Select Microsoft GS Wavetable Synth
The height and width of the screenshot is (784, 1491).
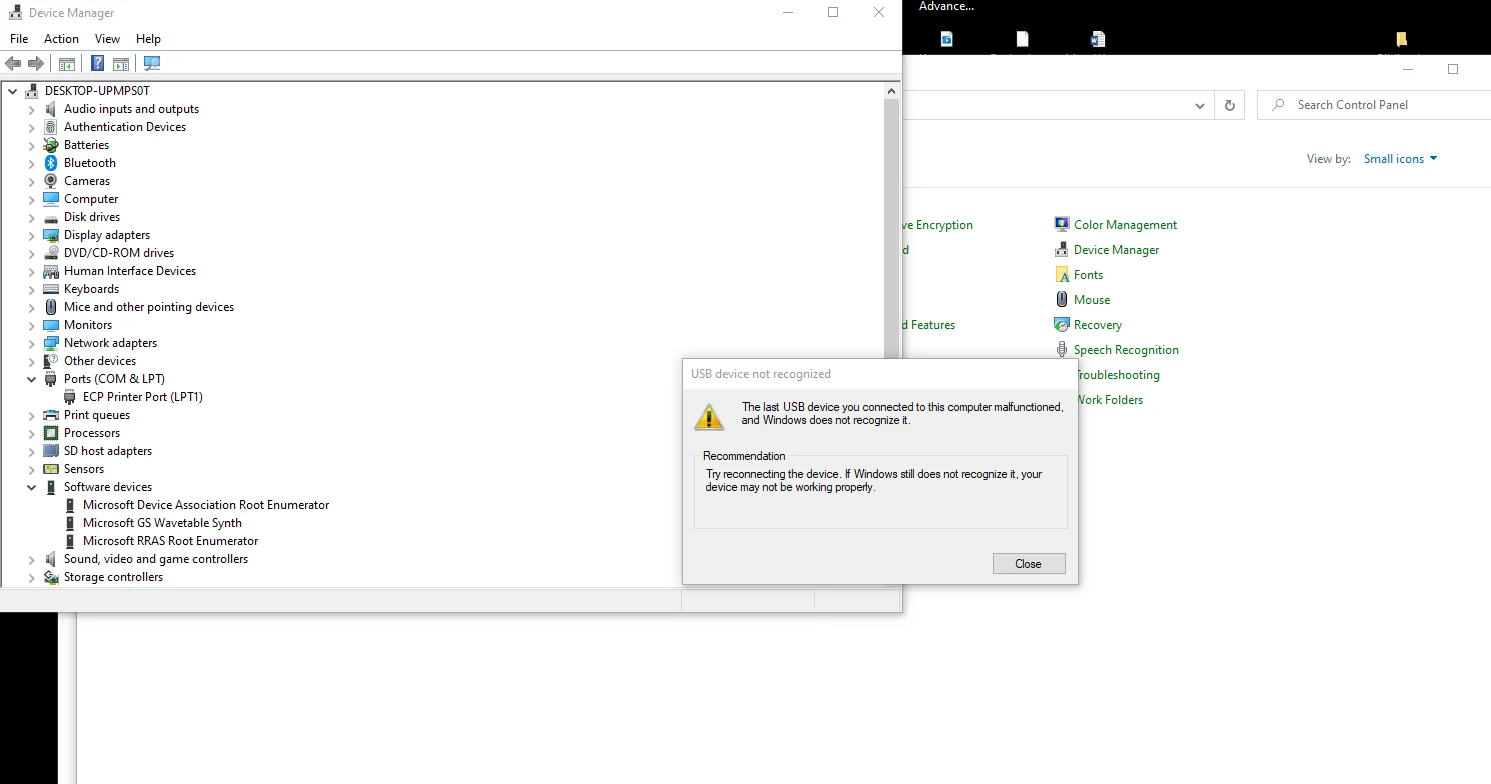pos(162,523)
